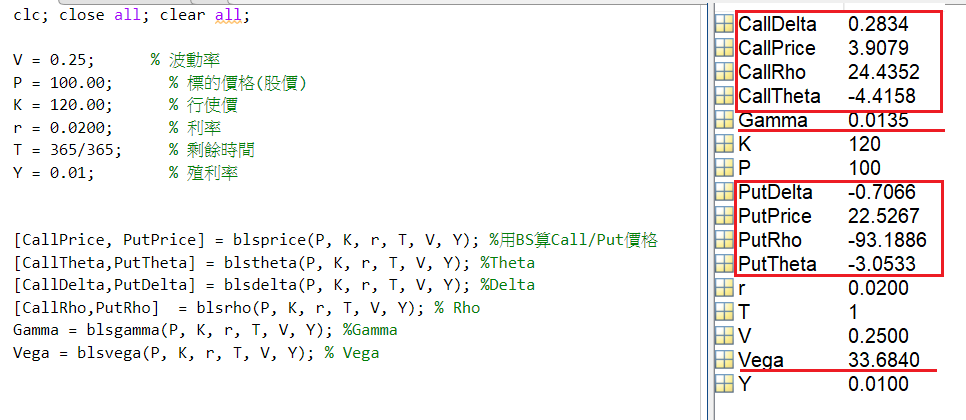Select the Gamma variable's grid icon
Viewport: 966px width, 420px height.
(x=725, y=120)
